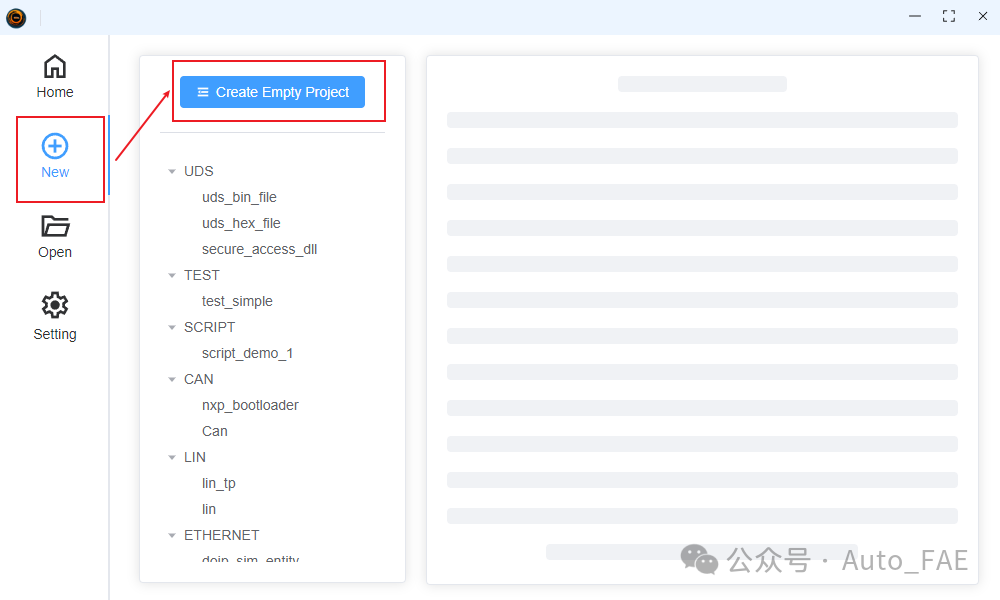Select the uds_bin_file example
This screenshot has height=600, width=1000.
(x=239, y=198)
